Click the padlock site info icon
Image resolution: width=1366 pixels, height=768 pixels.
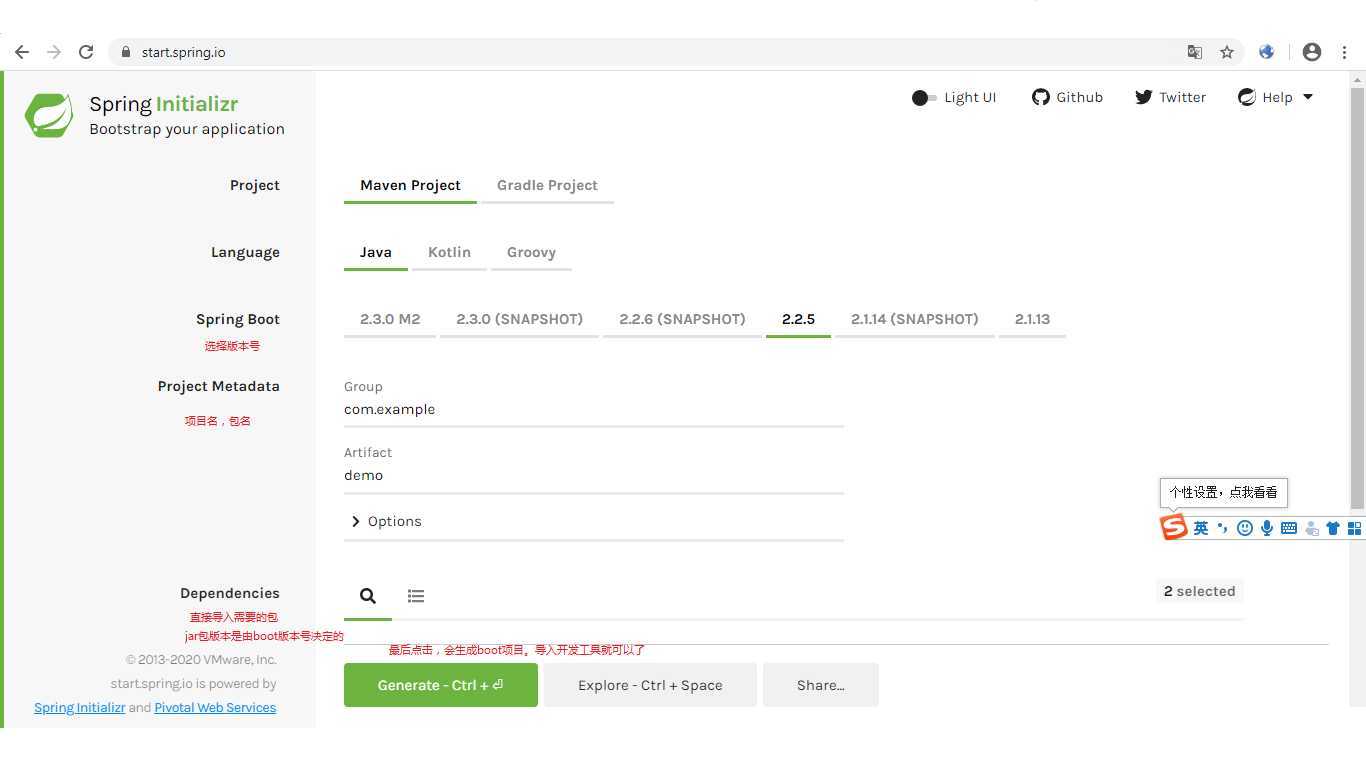(x=125, y=52)
